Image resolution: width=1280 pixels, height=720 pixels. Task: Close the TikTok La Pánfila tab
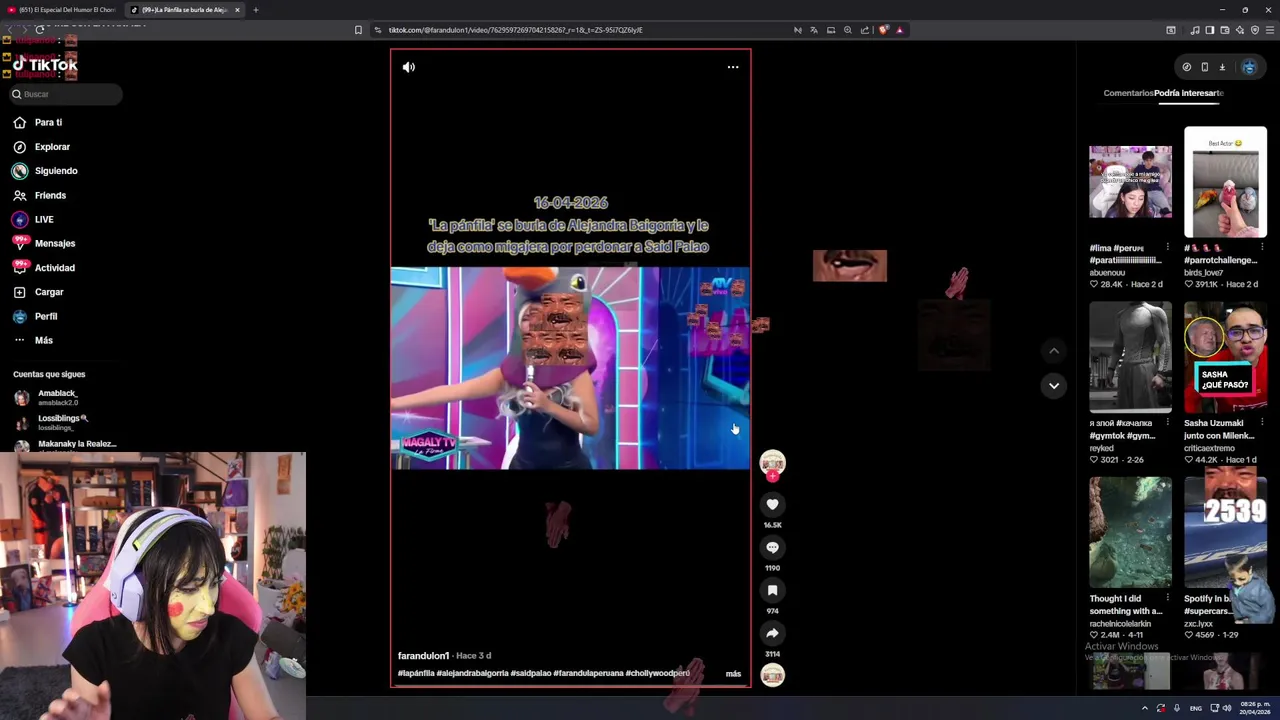[x=237, y=10]
